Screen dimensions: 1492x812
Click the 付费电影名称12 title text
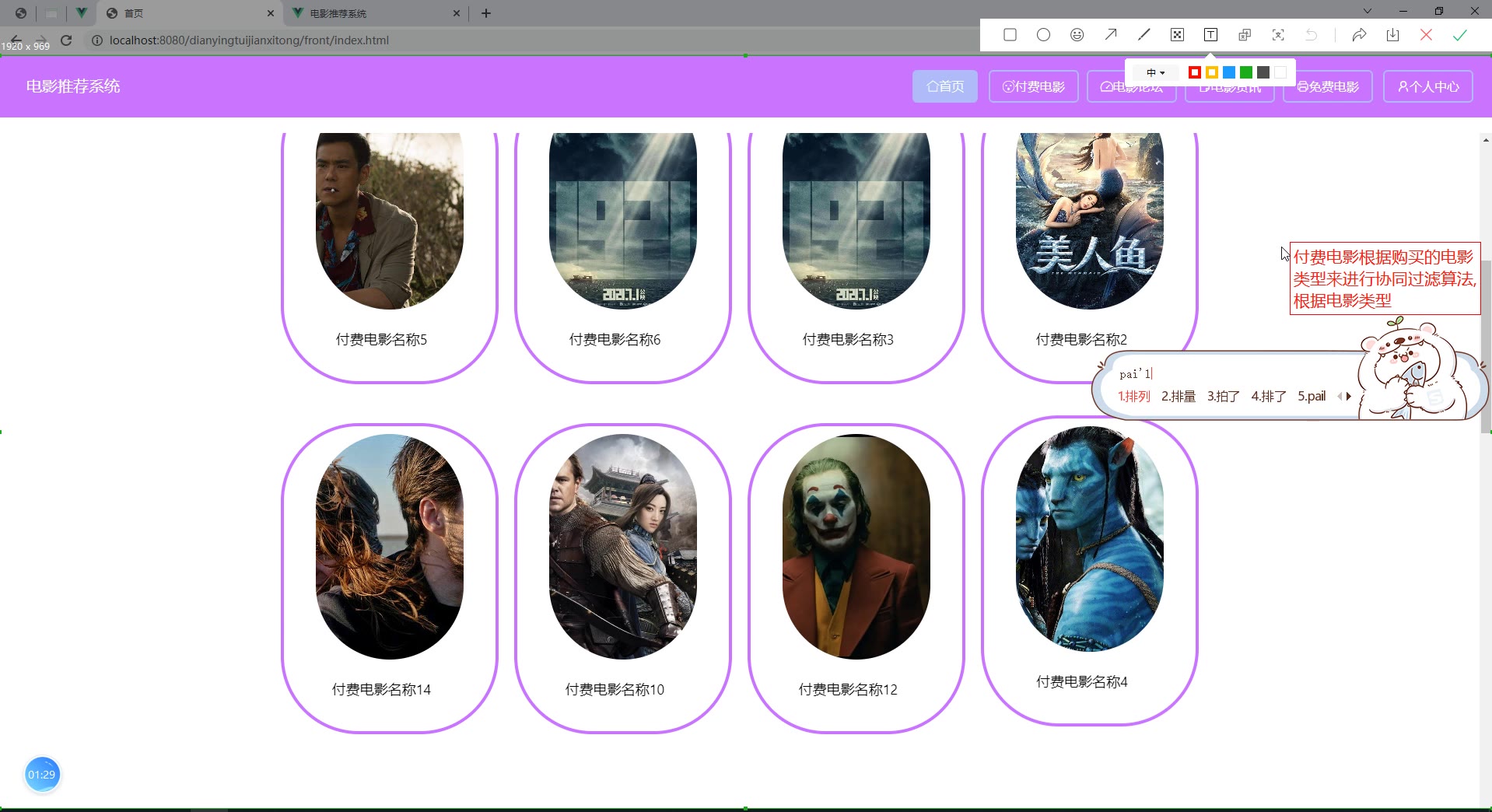pos(848,690)
